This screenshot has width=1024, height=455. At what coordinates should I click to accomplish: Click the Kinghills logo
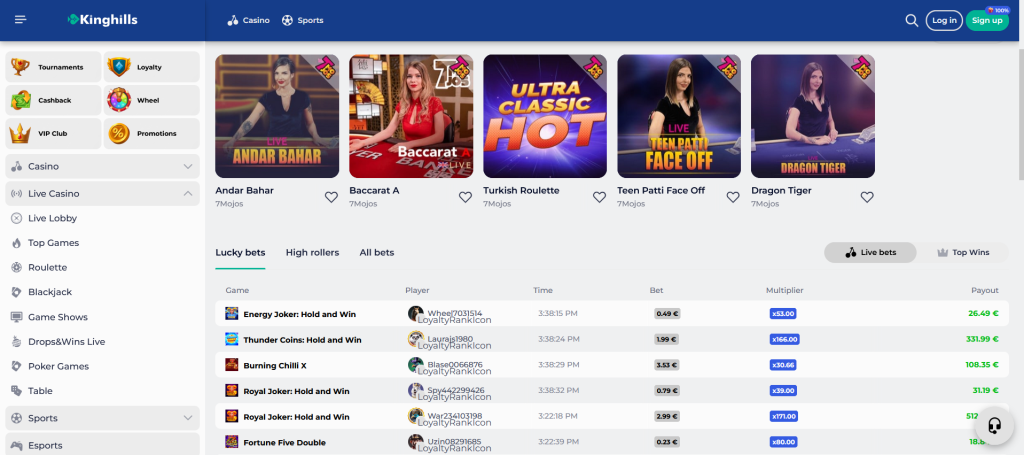click(x=103, y=20)
